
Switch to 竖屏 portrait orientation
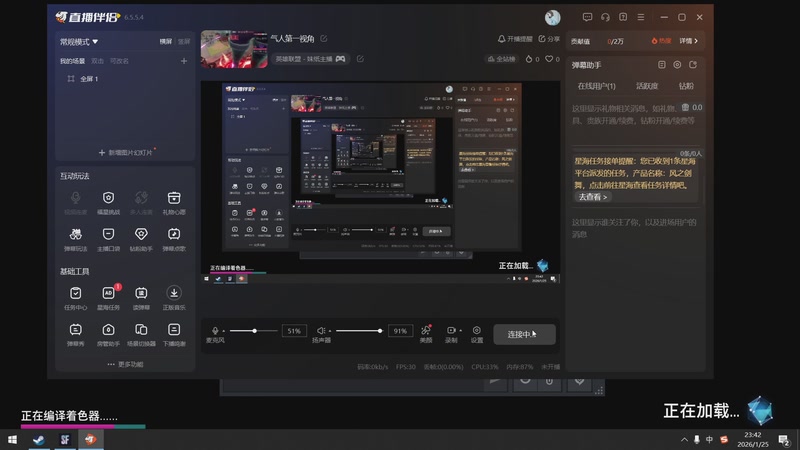click(184, 41)
